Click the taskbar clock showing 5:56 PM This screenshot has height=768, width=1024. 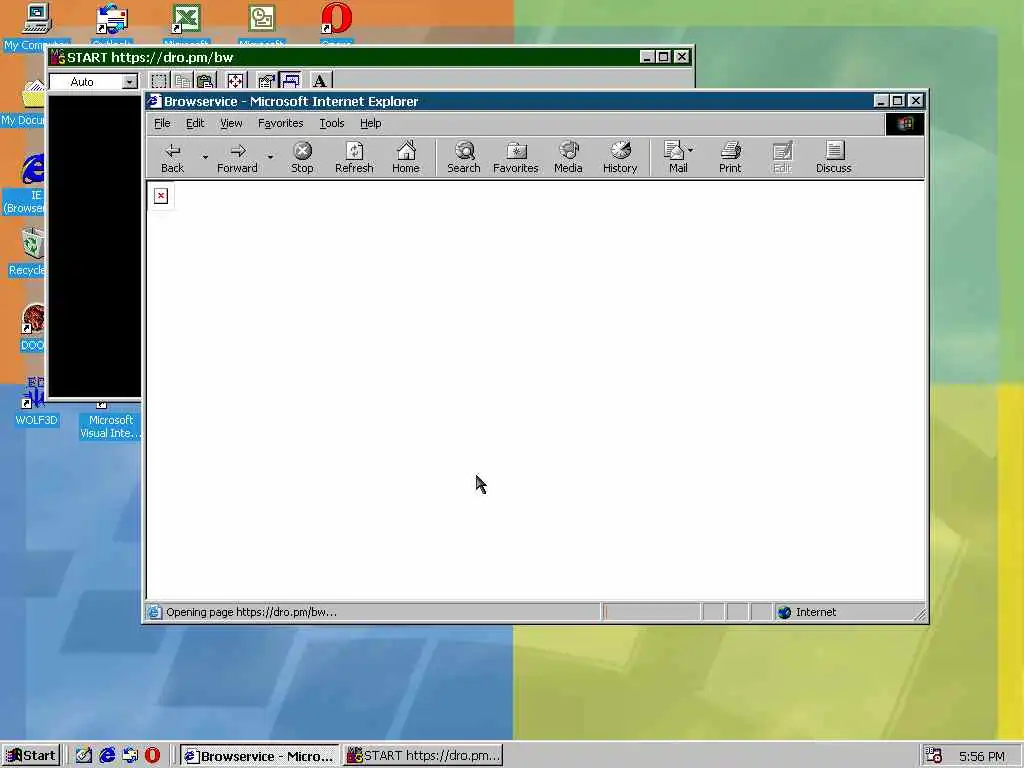click(982, 756)
